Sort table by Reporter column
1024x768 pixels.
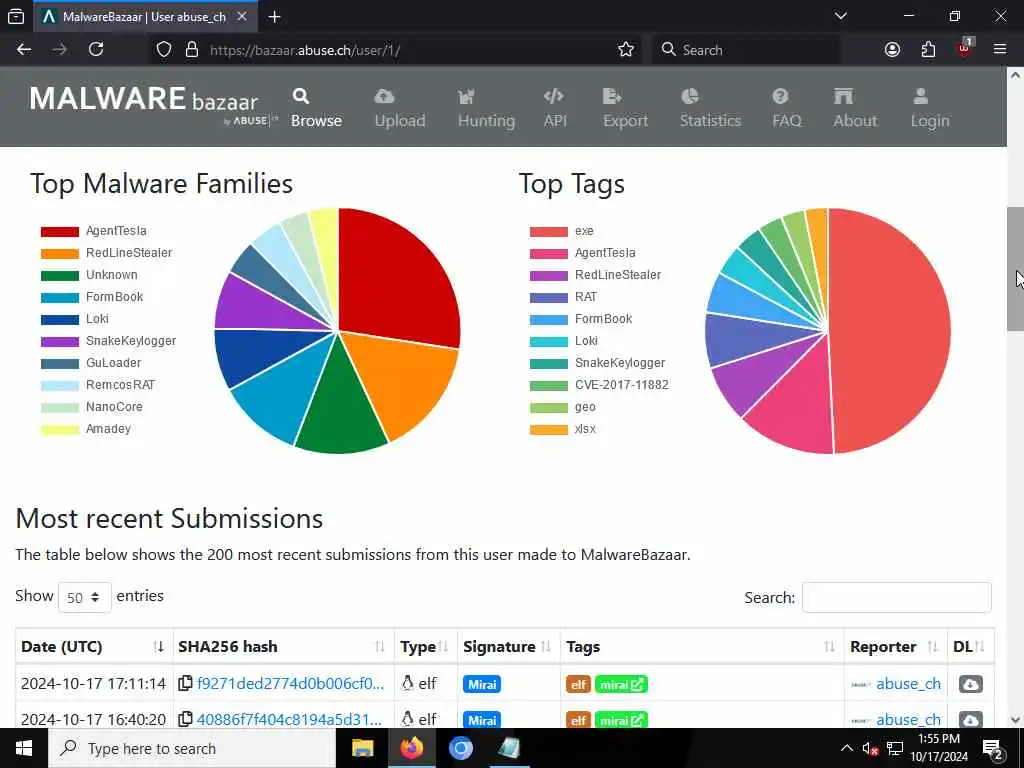[x=896, y=647]
